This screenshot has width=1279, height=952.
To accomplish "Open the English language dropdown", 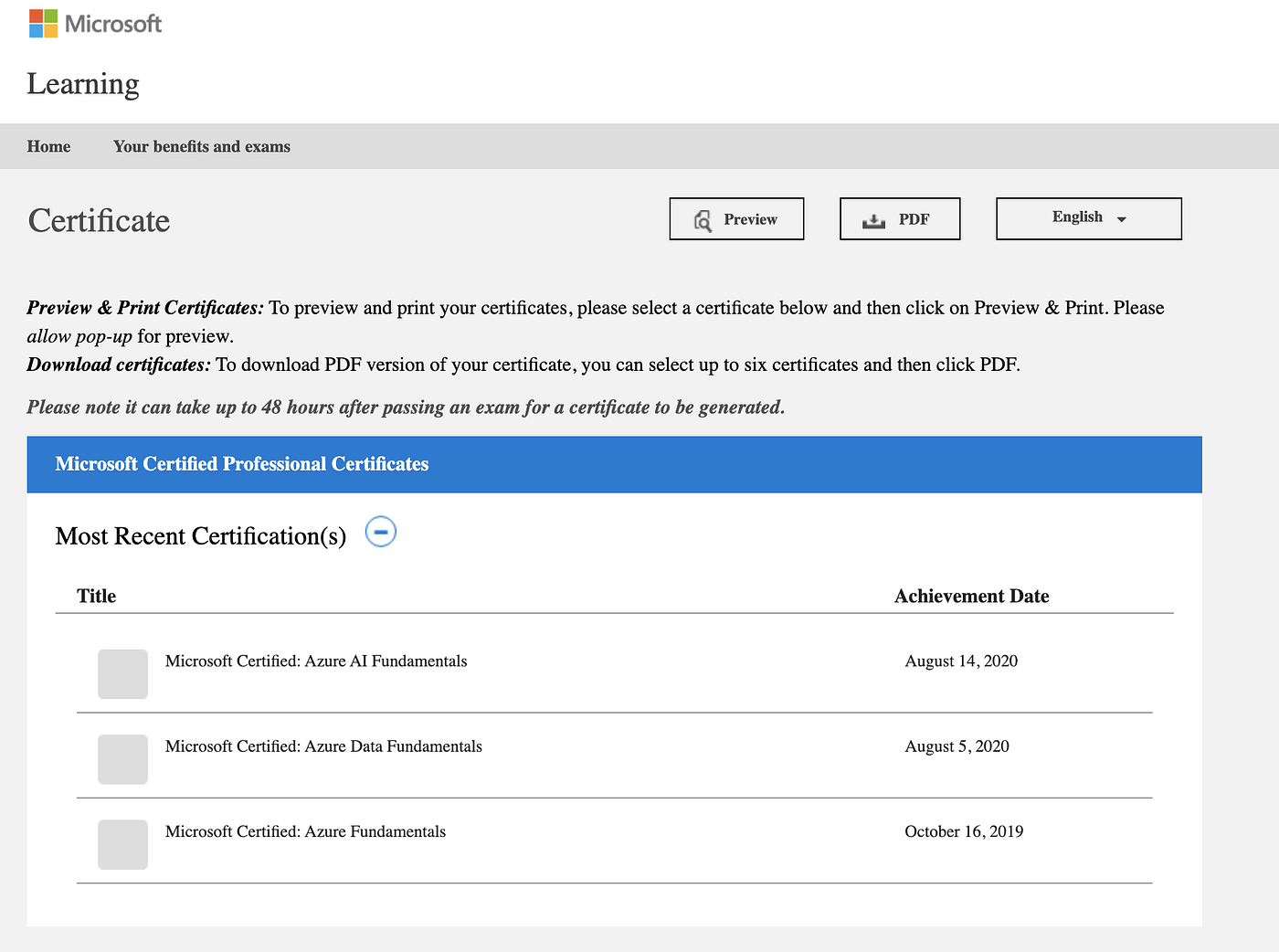I will 1089,218.
